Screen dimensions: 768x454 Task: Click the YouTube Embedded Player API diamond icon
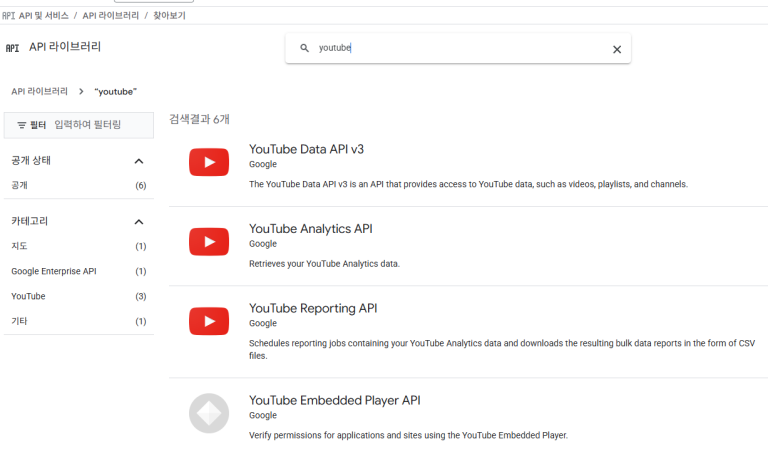209,413
